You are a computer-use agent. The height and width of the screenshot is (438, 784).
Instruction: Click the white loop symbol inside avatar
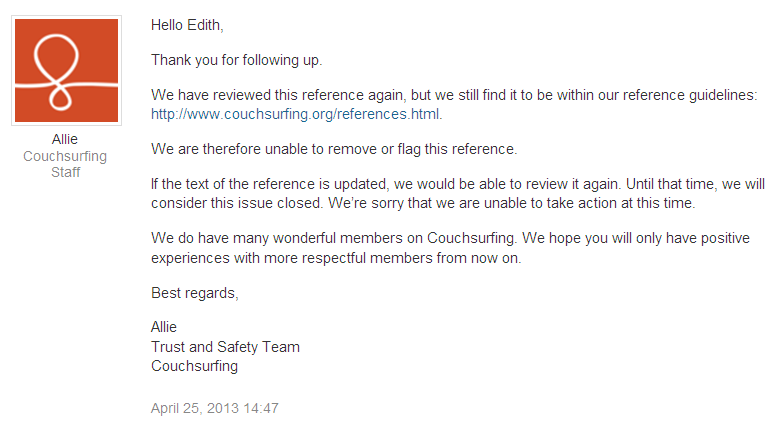tap(56, 72)
